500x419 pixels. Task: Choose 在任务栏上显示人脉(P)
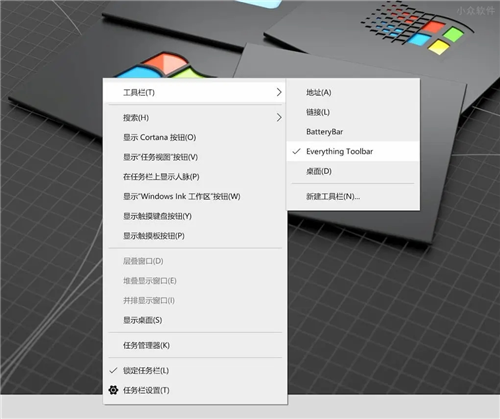pos(195,176)
